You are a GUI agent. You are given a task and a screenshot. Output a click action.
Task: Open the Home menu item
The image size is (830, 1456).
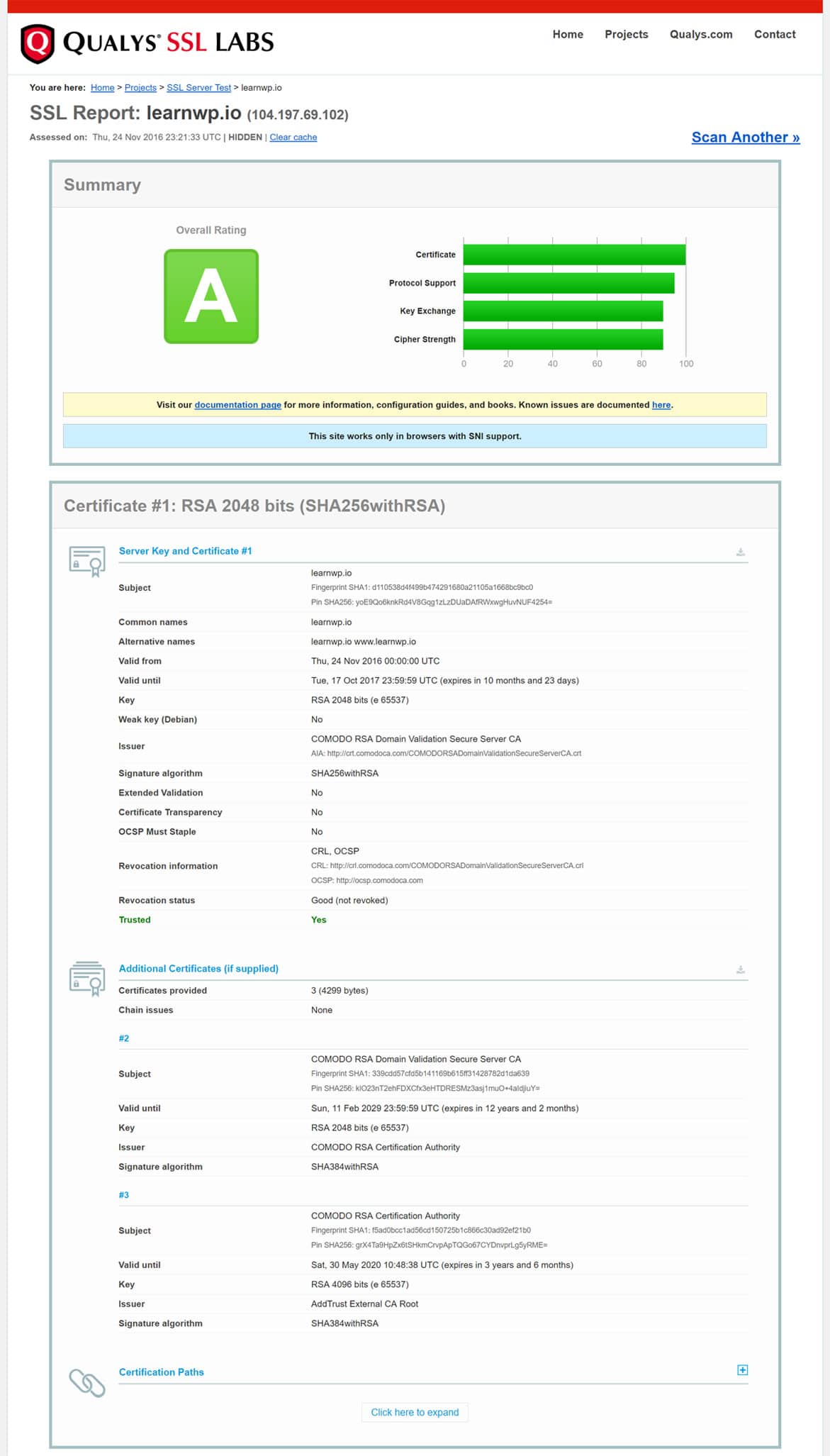pyautogui.click(x=568, y=34)
